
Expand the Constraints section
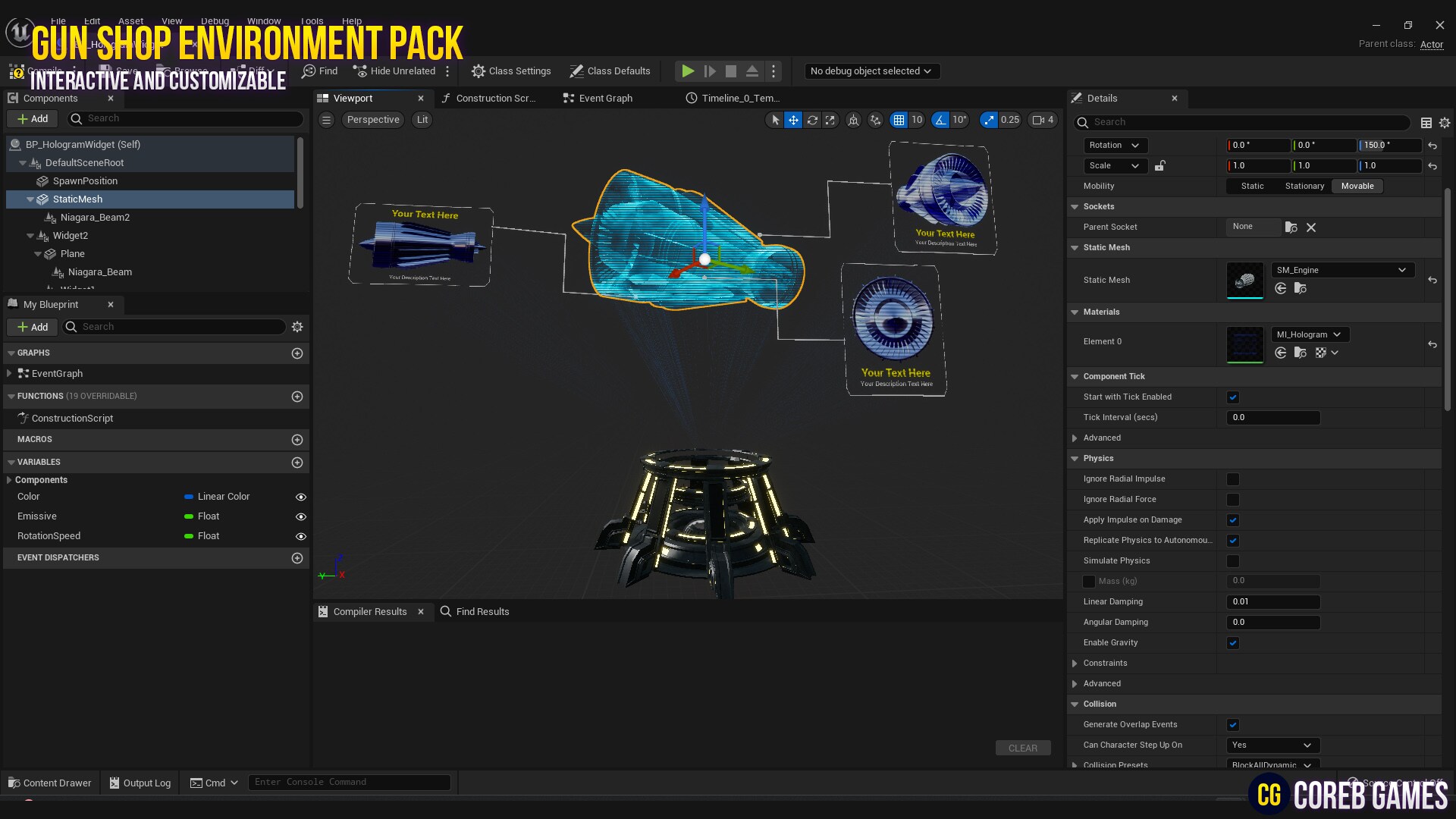(x=1075, y=663)
